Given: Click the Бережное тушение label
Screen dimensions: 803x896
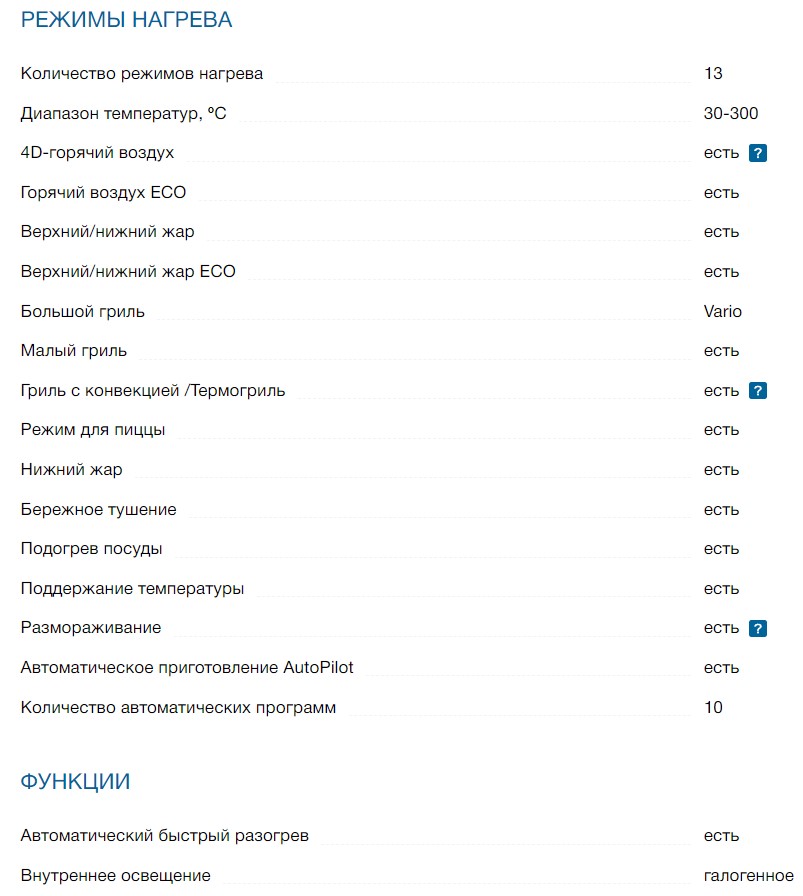Looking at the screenshot, I should coord(98,510).
